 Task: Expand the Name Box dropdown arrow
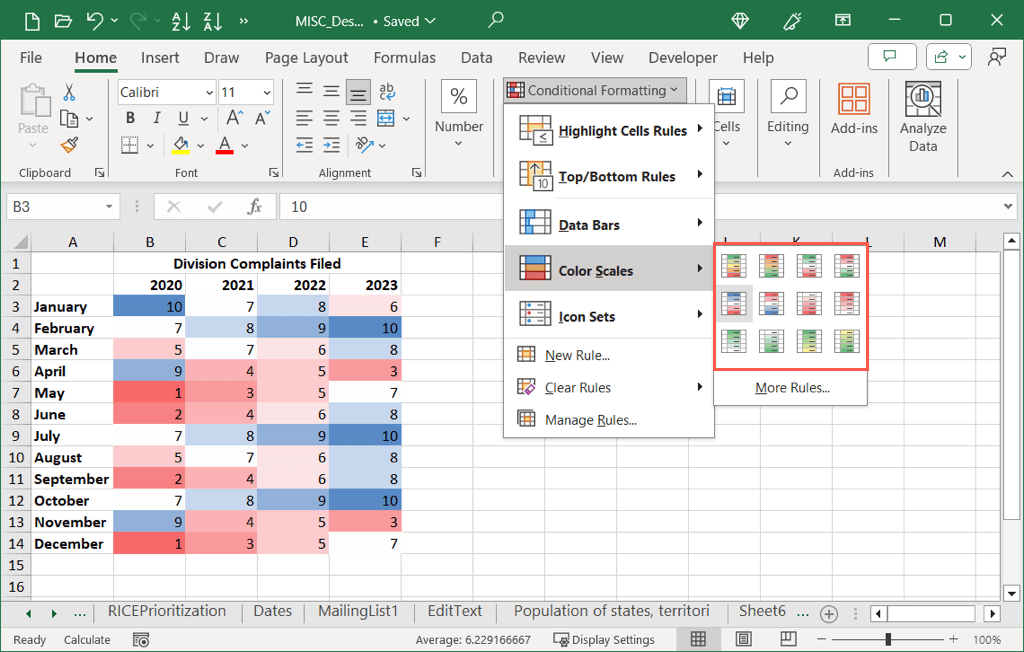point(109,207)
